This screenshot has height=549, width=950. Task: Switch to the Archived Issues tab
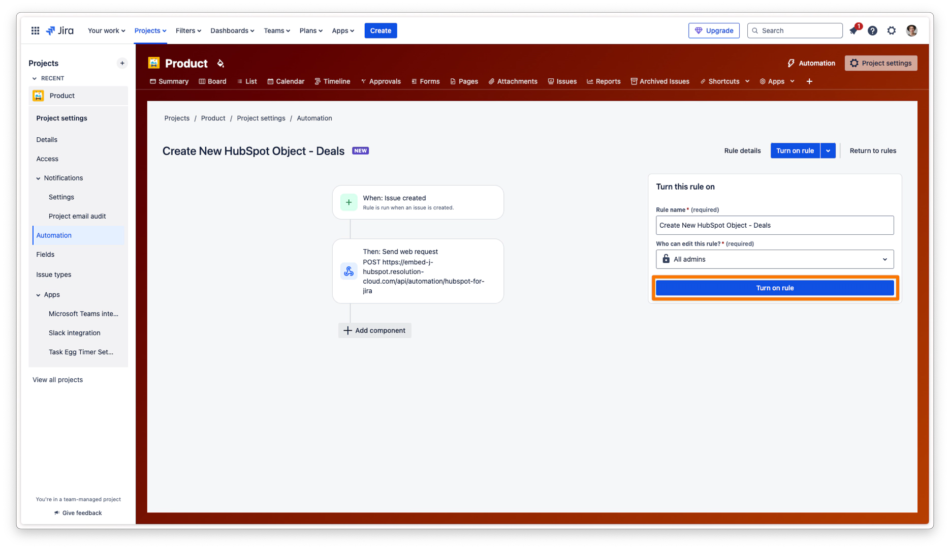point(660,81)
